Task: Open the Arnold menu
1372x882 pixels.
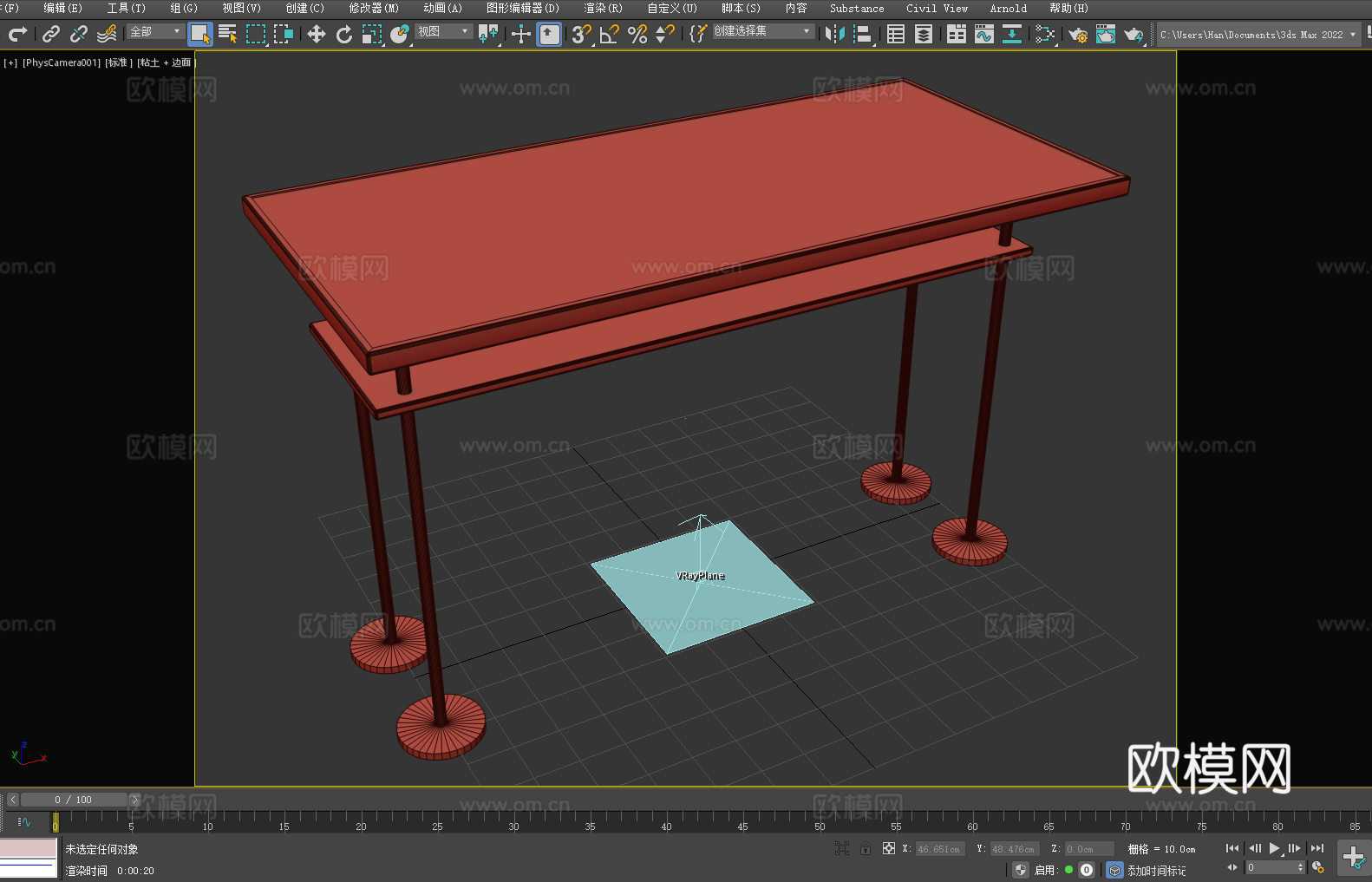Action: tap(1008, 8)
